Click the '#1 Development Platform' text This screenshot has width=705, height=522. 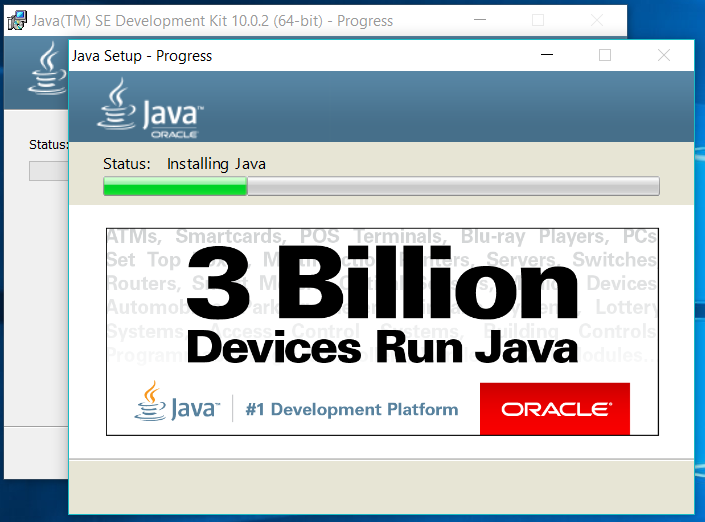(x=352, y=410)
